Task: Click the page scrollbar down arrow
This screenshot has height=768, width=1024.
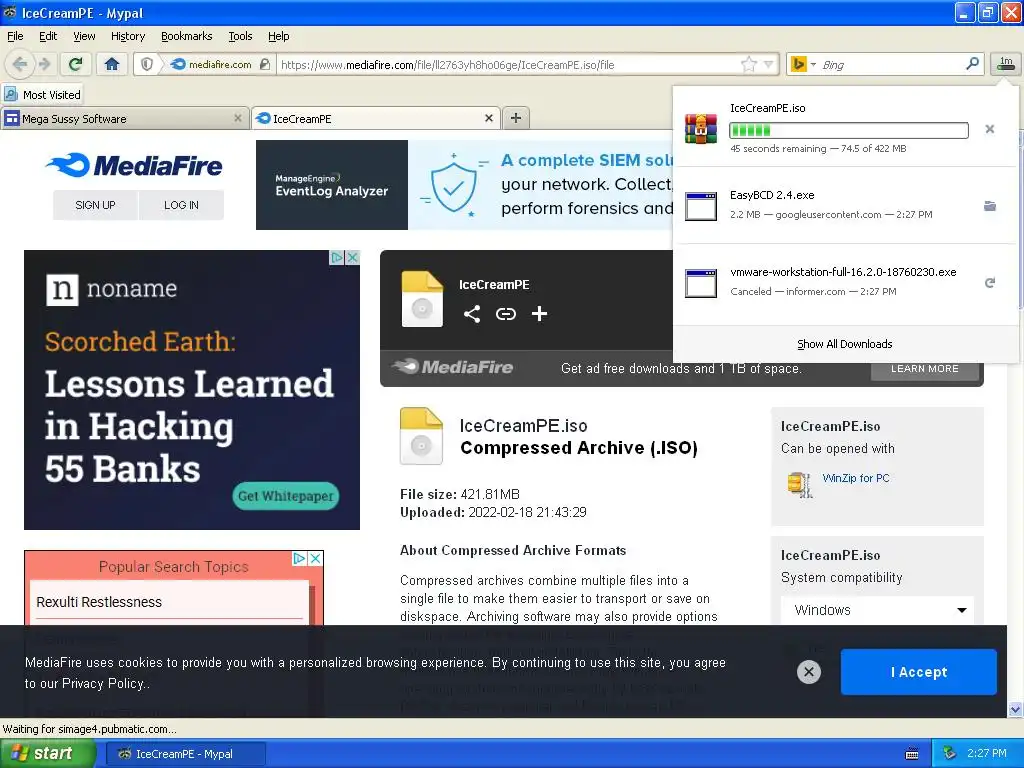Action: [x=1015, y=709]
